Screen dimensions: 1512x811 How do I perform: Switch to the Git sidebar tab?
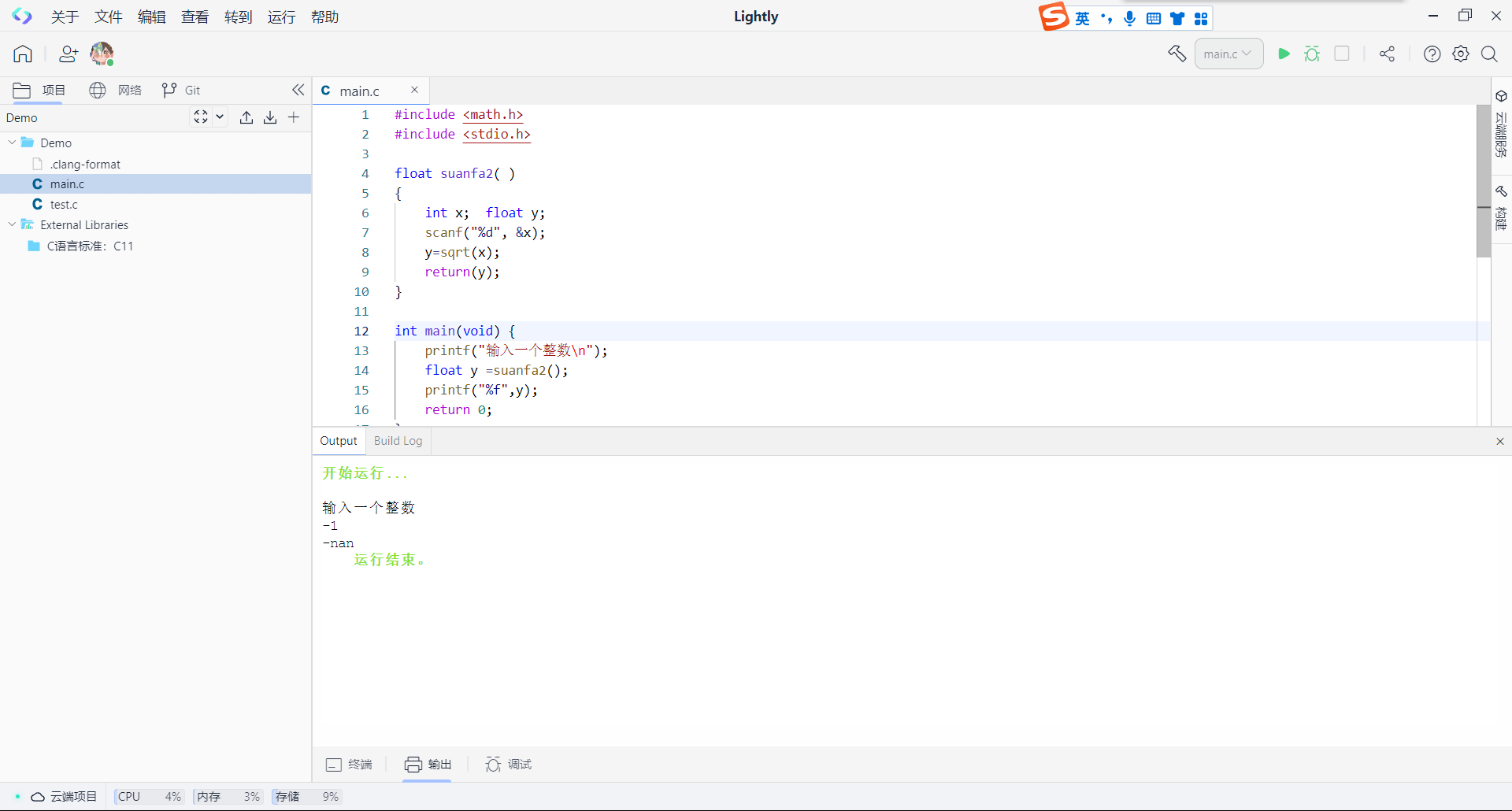point(181,91)
